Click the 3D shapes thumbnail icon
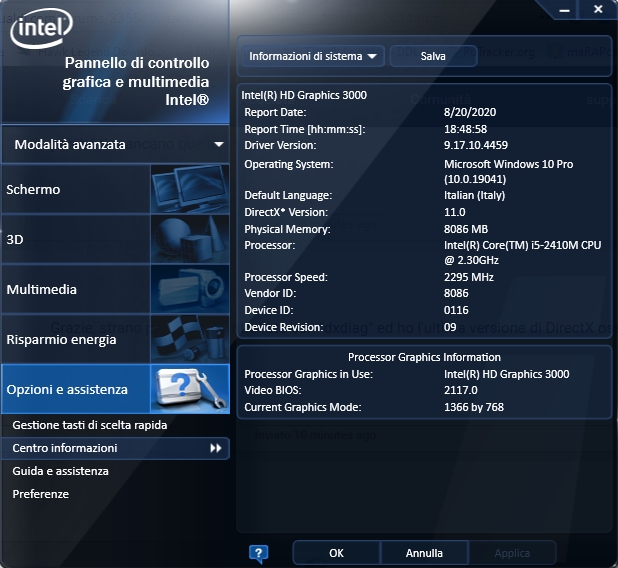 (x=190, y=239)
